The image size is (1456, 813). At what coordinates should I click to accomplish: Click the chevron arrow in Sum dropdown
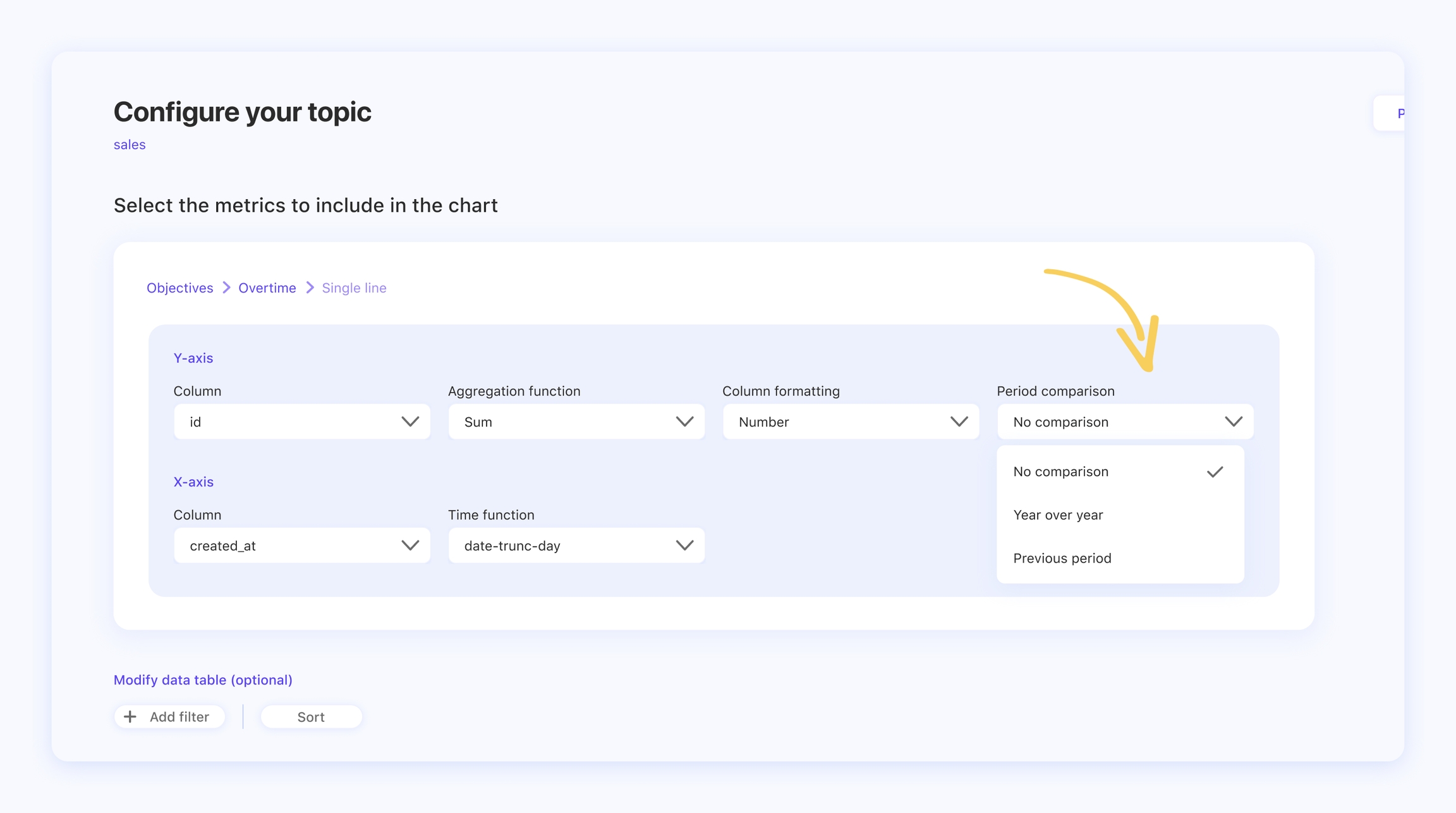click(x=684, y=422)
